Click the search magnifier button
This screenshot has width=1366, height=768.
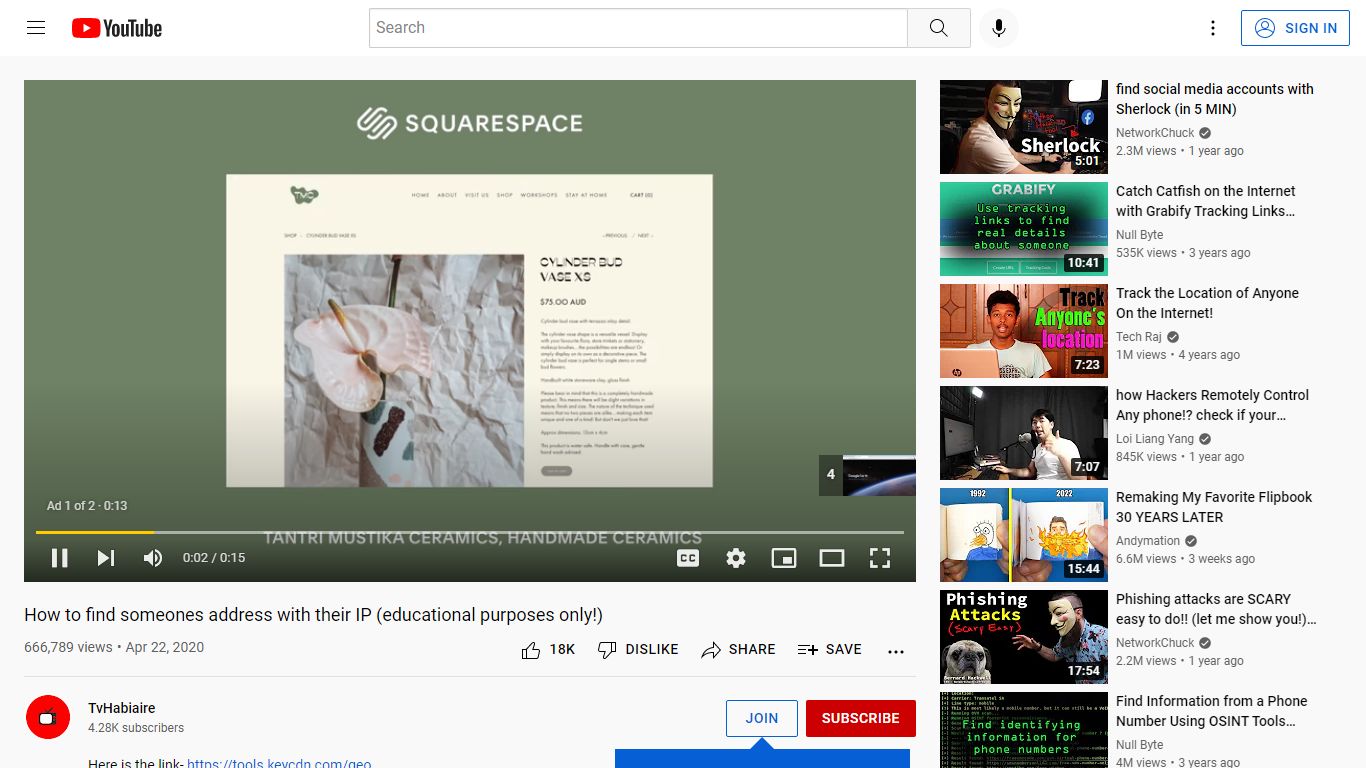(x=938, y=28)
